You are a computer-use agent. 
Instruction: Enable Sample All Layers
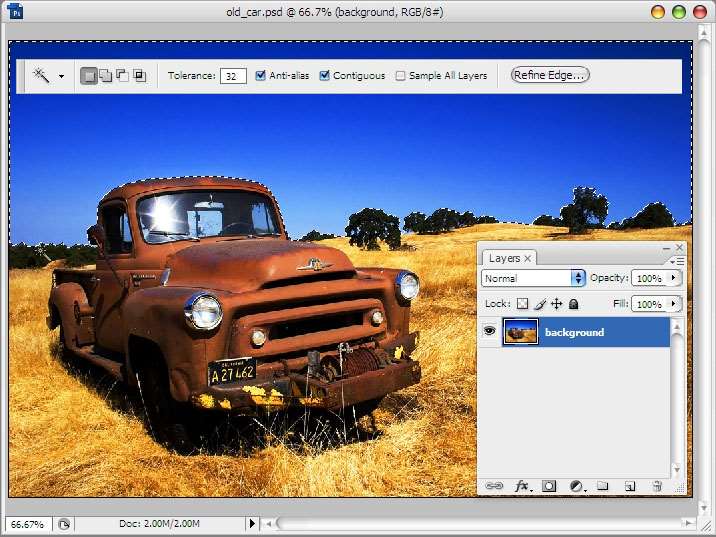pos(401,75)
